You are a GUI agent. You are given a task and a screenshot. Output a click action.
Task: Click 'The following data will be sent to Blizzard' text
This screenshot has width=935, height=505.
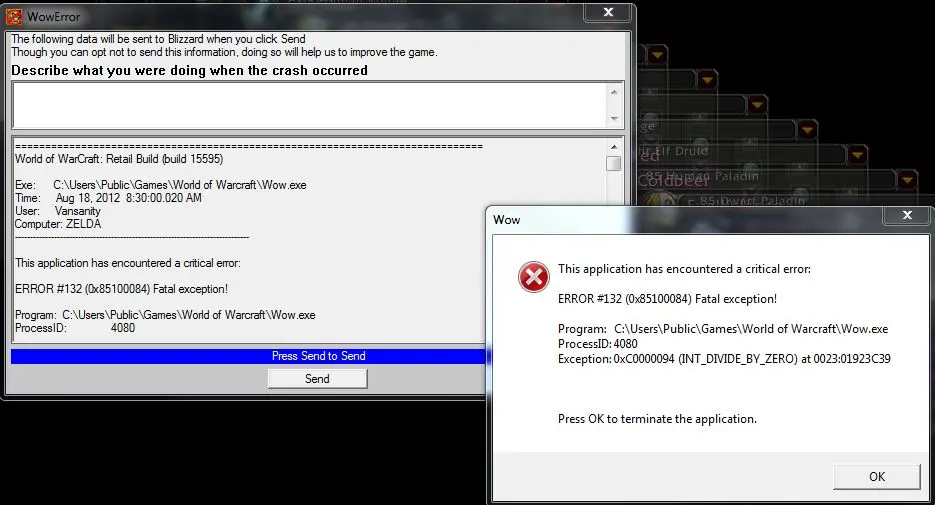pos(159,39)
